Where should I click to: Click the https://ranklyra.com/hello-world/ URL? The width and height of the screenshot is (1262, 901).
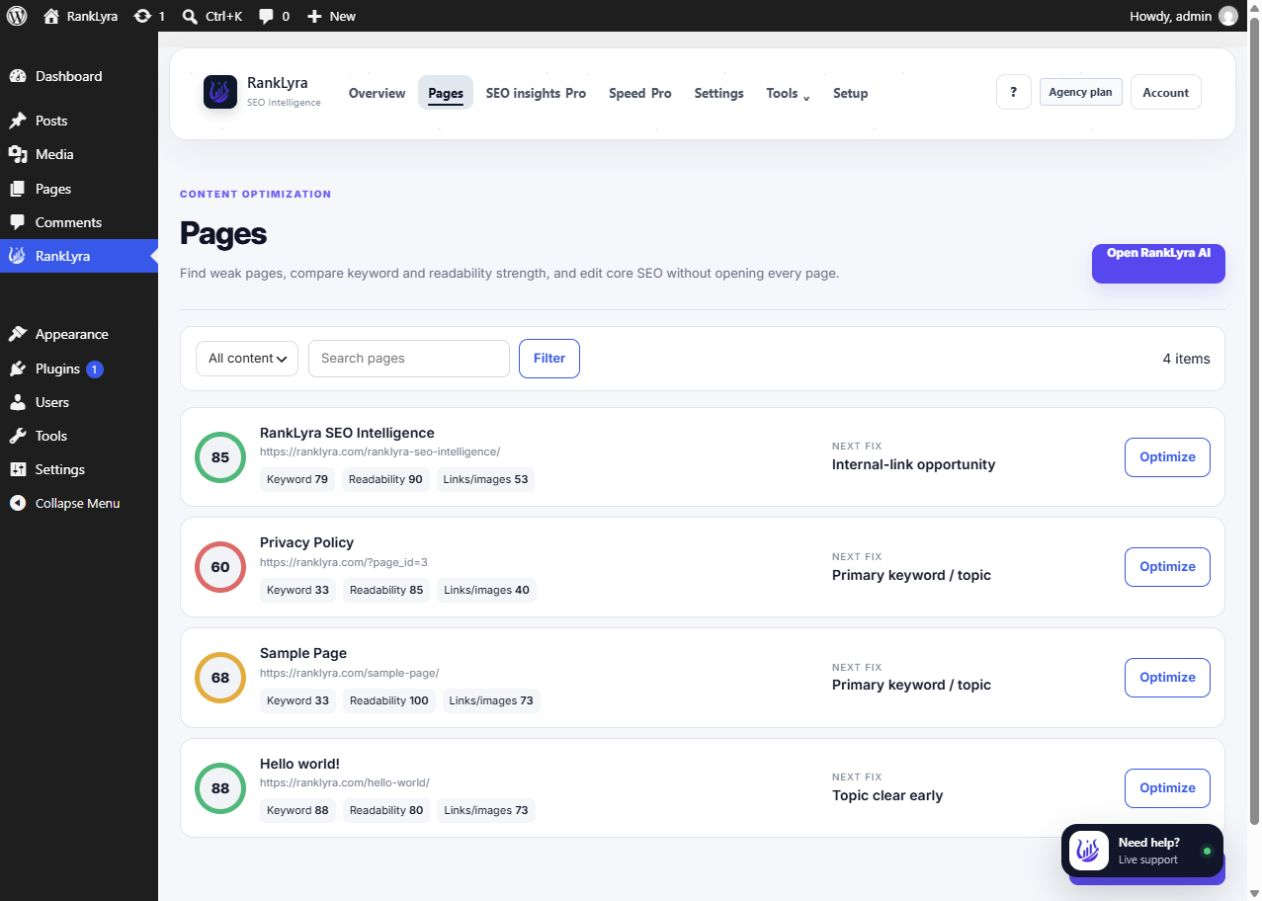345,783
